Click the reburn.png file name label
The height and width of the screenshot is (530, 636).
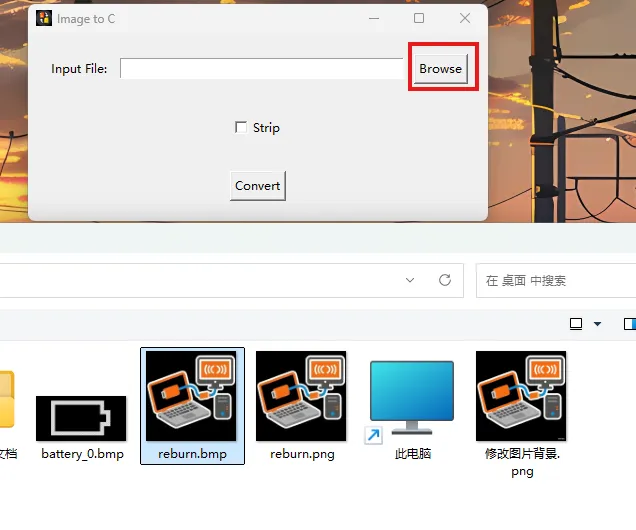[x=302, y=454]
